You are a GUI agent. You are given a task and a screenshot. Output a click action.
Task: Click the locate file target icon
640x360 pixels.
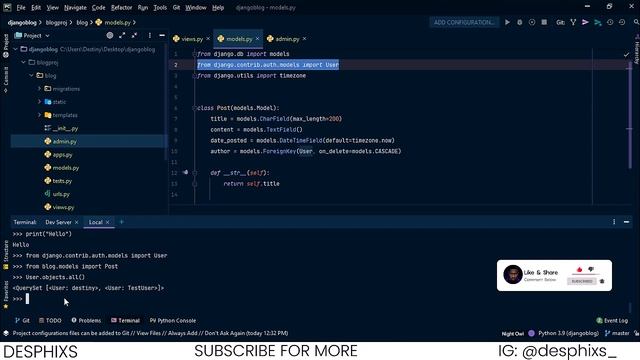[109, 36]
